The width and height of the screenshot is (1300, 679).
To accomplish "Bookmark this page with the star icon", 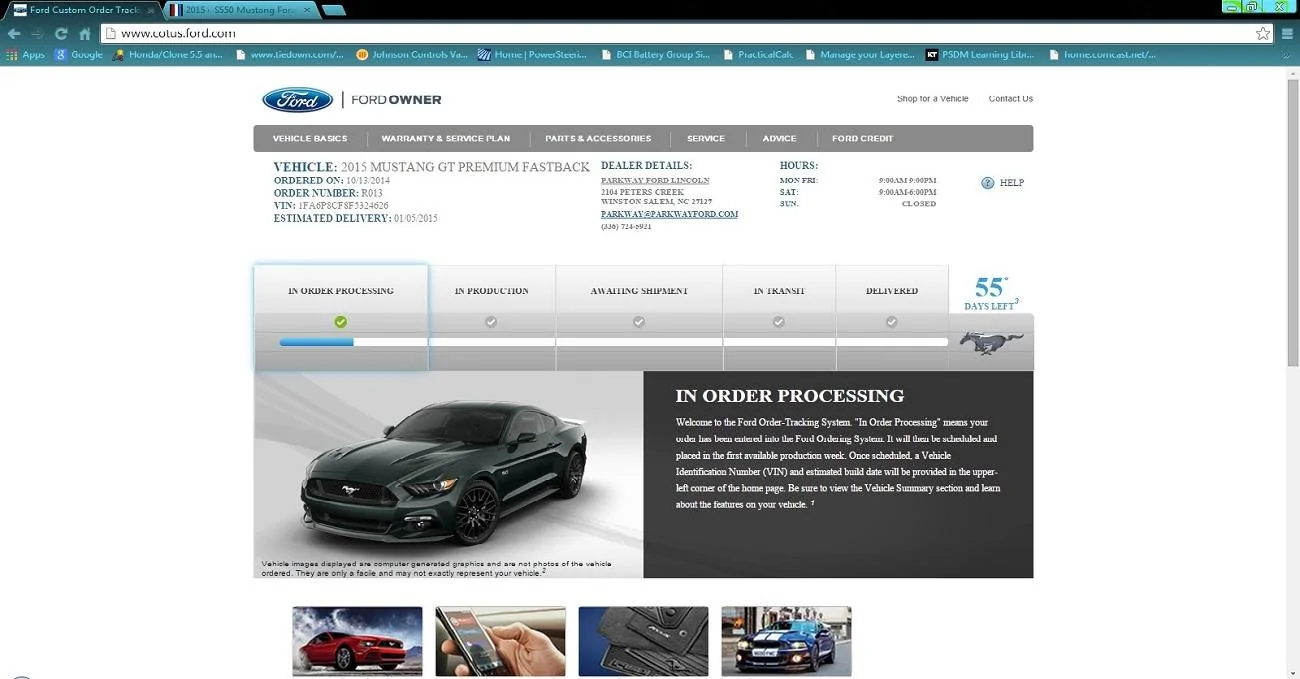I will [1263, 33].
